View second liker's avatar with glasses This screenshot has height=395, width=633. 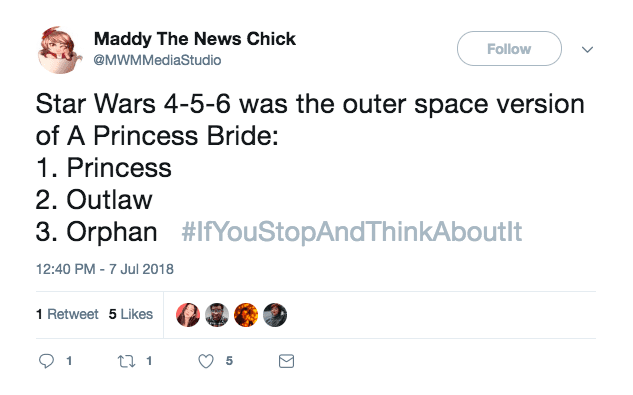point(217,315)
